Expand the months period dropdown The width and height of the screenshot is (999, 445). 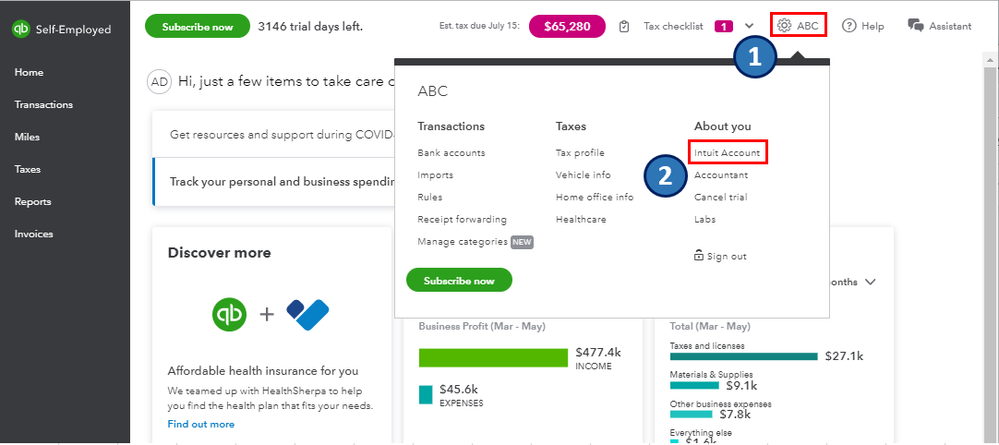click(870, 283)
